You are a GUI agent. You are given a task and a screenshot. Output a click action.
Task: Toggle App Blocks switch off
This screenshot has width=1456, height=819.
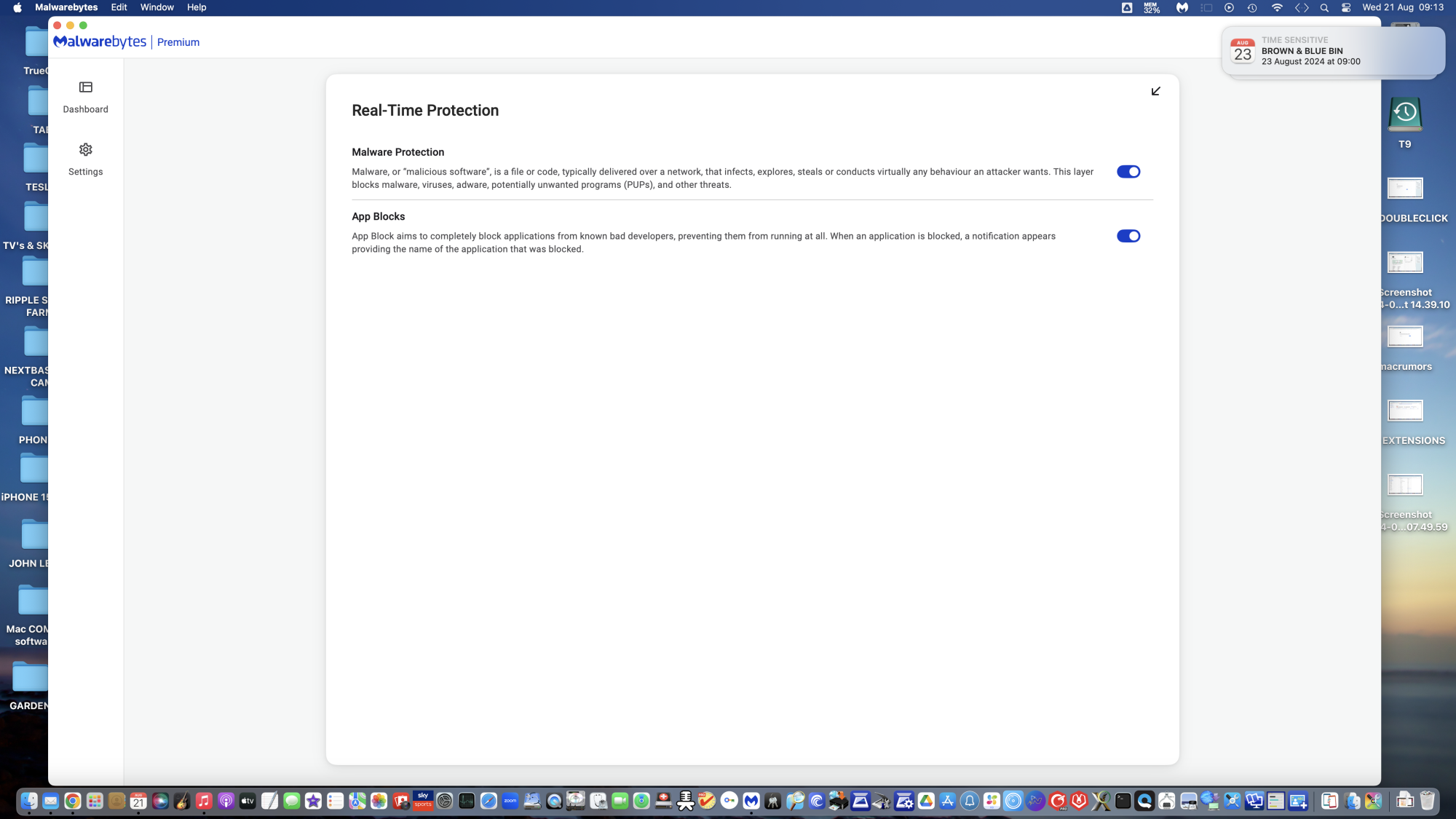click(x=1128, y=236)
